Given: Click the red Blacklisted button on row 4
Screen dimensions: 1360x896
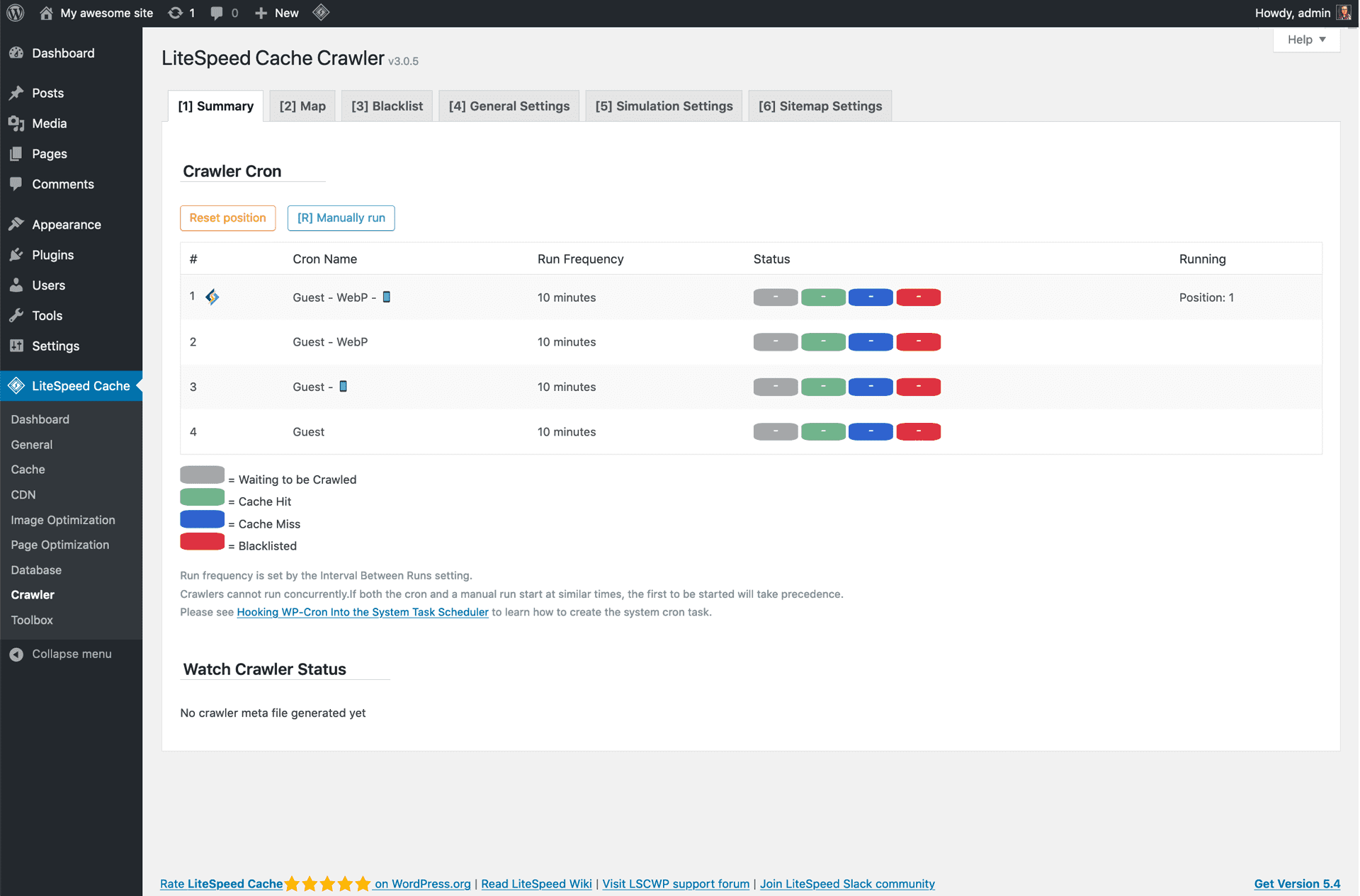Looking at the screenshot, I should (917, 432).
